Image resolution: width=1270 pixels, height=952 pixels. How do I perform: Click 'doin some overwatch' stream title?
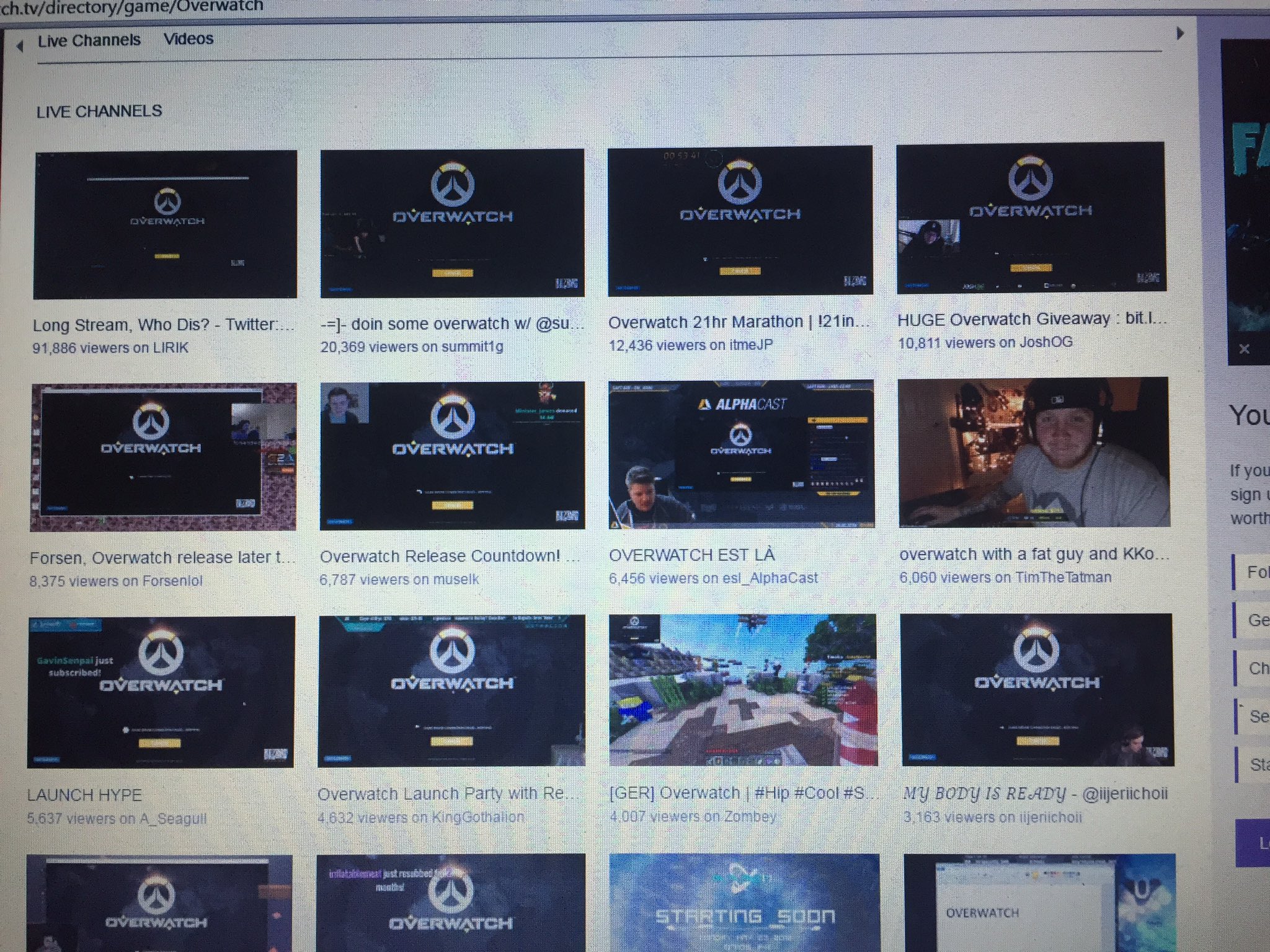click(x=452, y=324)
